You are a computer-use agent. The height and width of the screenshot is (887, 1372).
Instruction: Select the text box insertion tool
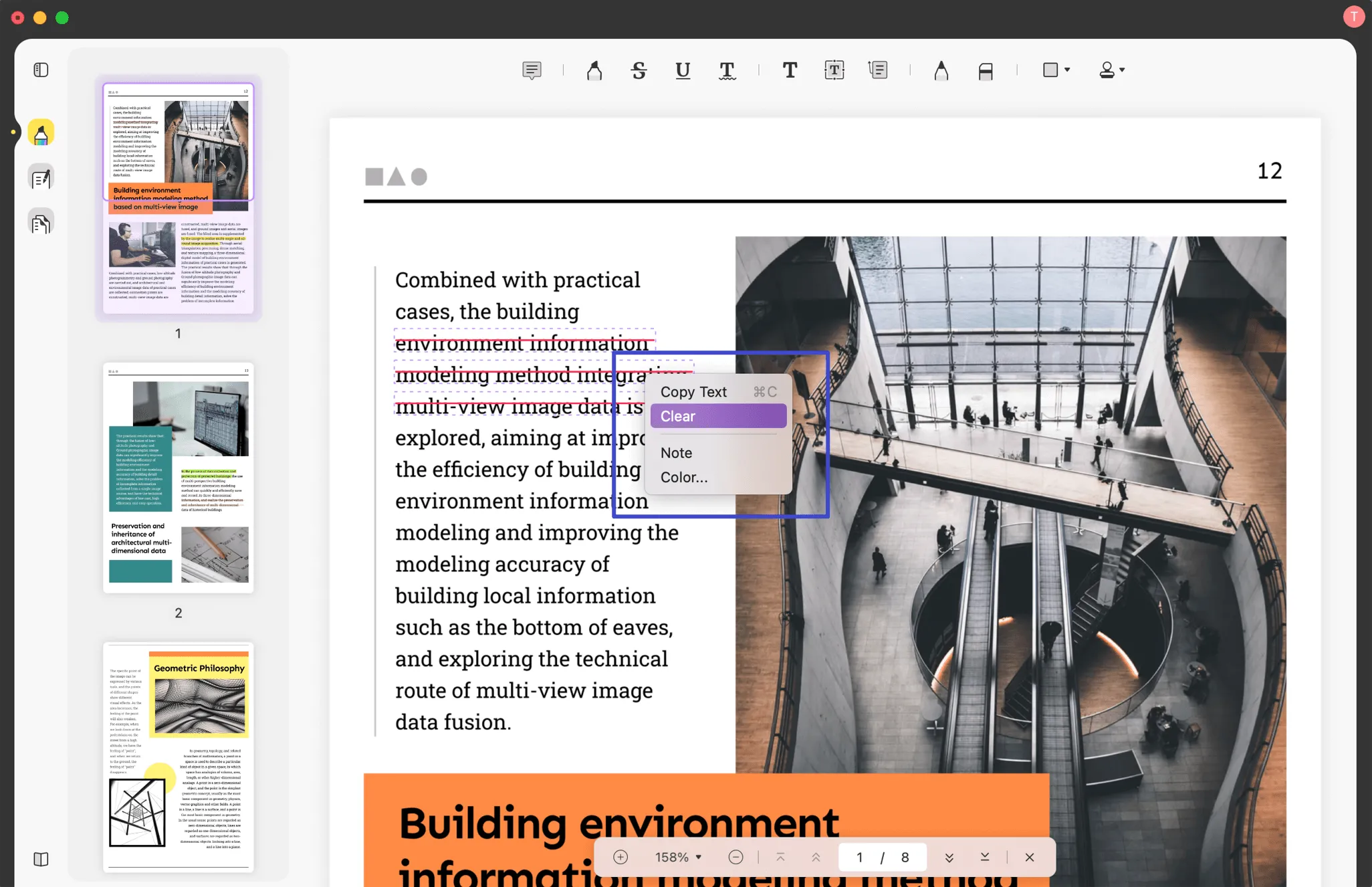833,70
